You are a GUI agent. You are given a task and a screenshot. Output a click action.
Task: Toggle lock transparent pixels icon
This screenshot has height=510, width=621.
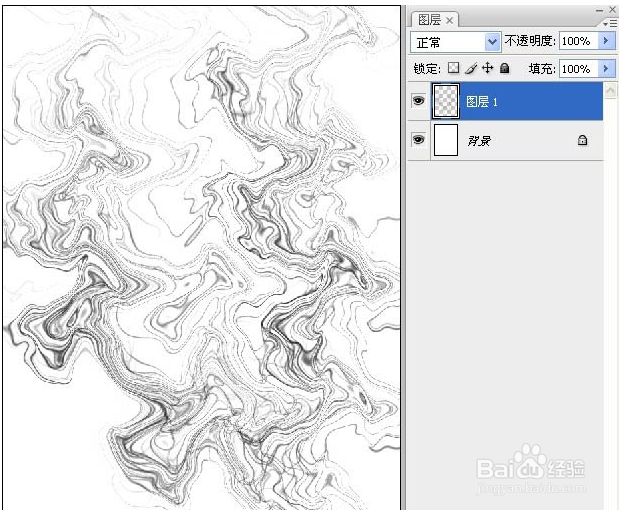tap(453, 68)
